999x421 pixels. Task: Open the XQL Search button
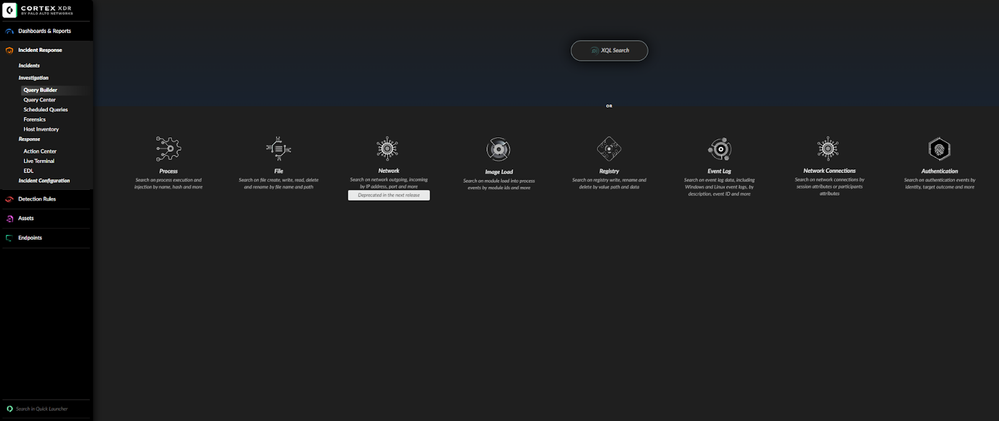[609, 51]
